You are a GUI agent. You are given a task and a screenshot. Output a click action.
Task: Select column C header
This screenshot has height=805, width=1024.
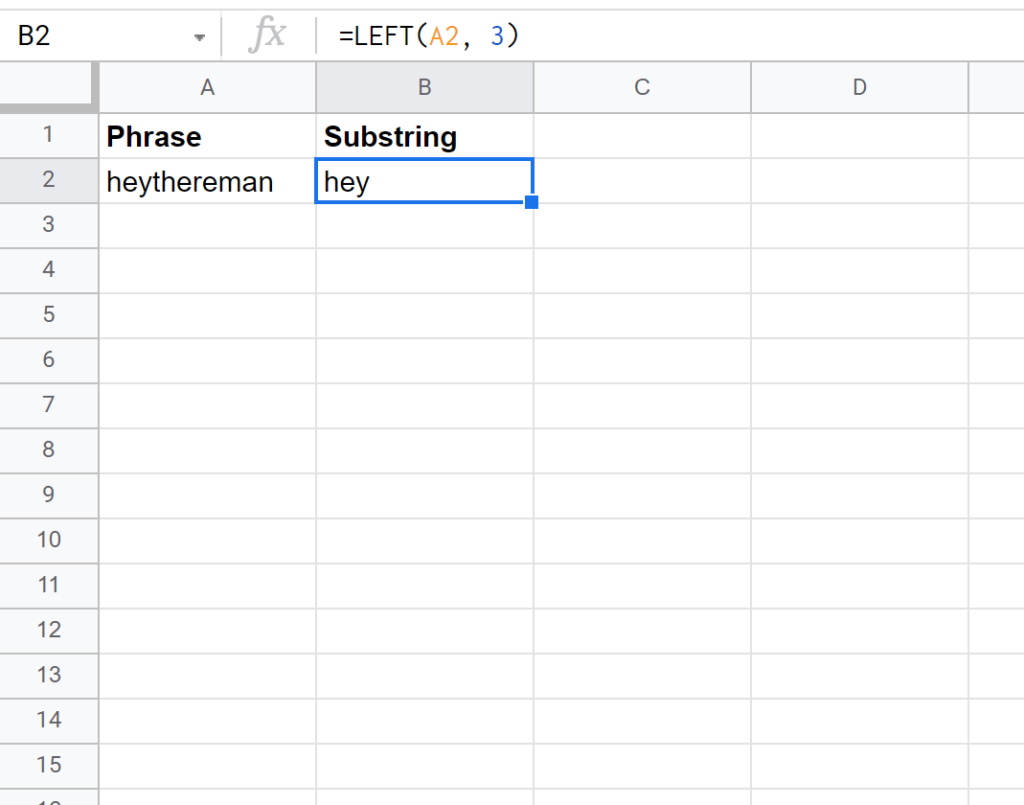[x=641, y=87]
